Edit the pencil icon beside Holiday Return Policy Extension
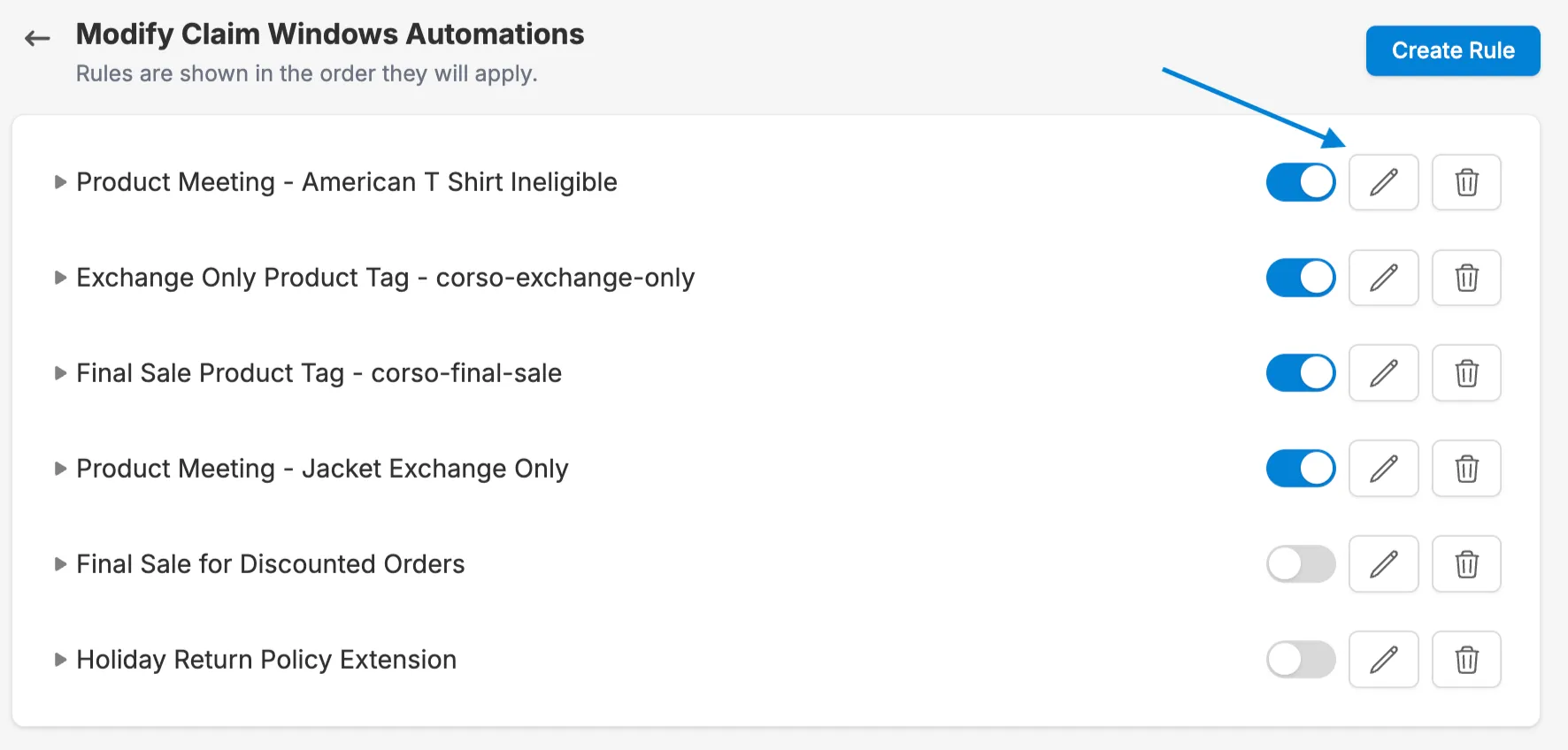 tap(1383, 659)
